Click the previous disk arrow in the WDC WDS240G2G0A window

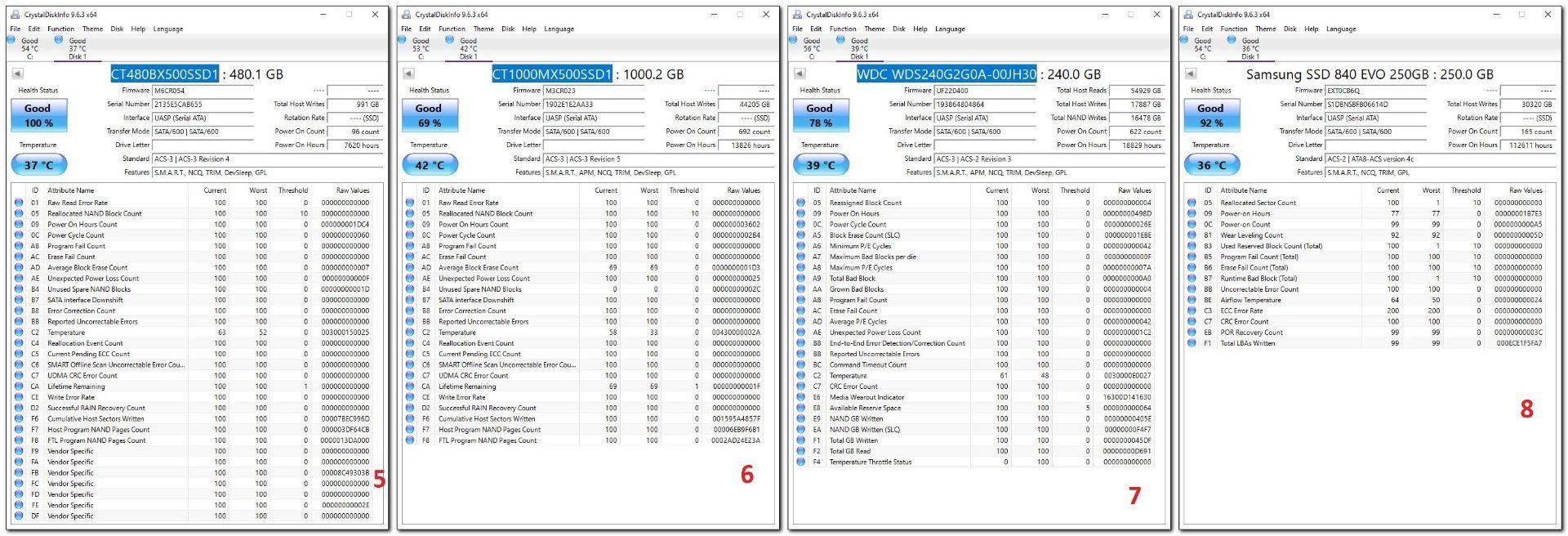coord(800,74)
